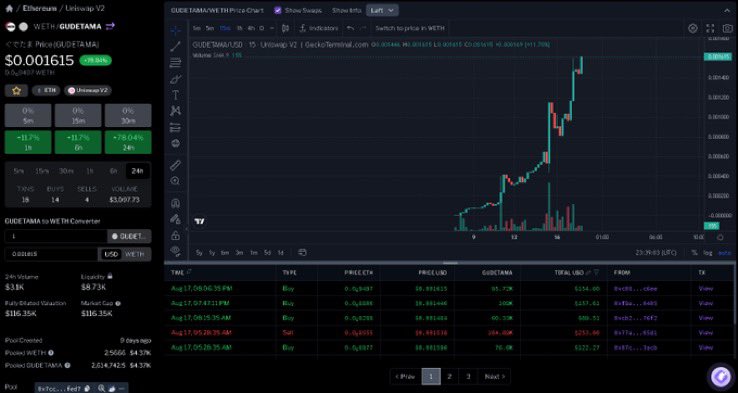Filter trades by total USD
738x393 pixels.
[x=596, y=273]
